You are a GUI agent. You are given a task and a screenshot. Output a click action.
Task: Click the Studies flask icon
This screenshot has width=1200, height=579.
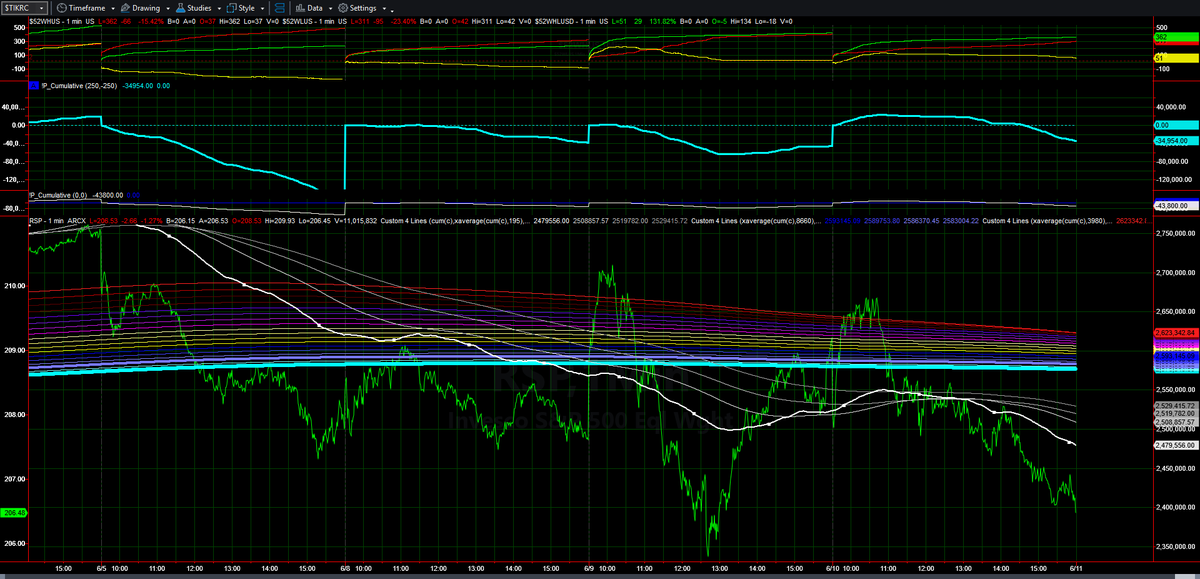point(180,7)
